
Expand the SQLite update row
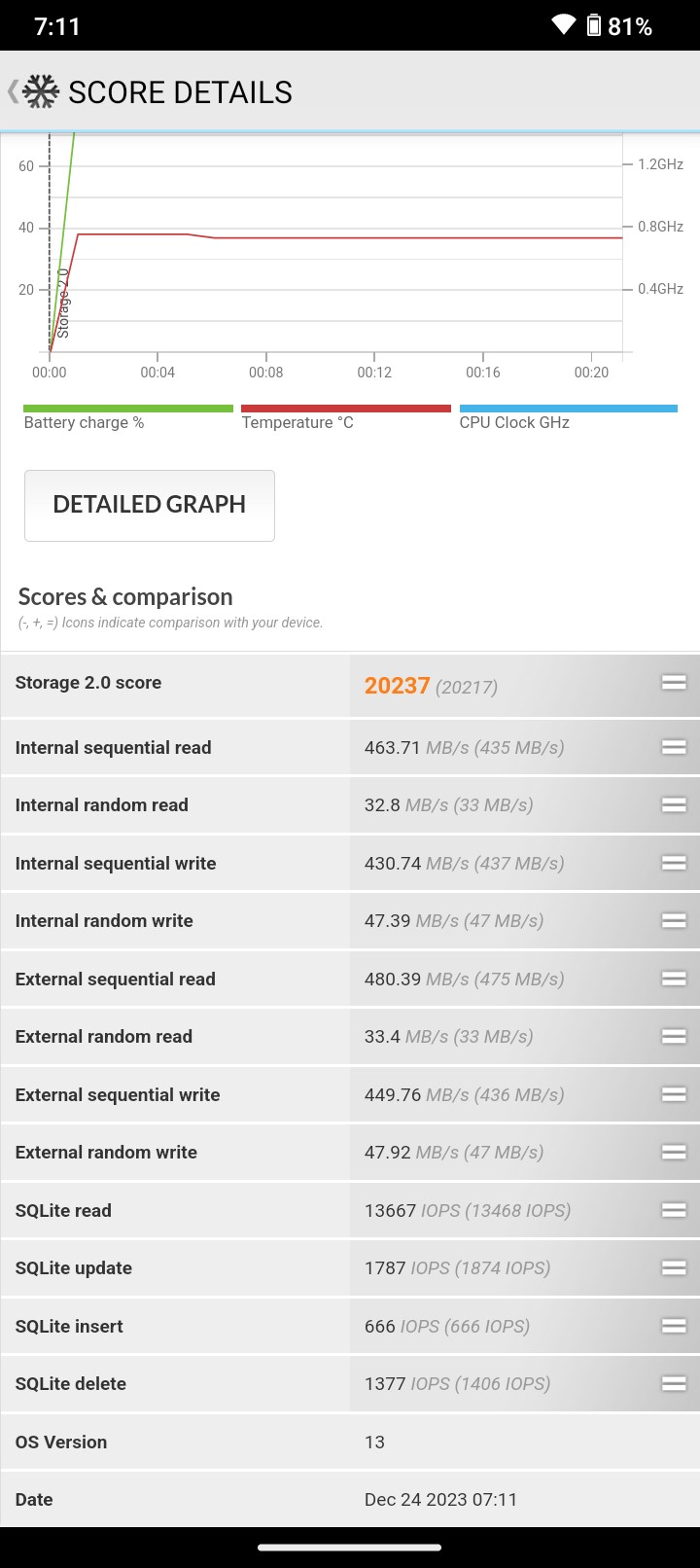350,1268
